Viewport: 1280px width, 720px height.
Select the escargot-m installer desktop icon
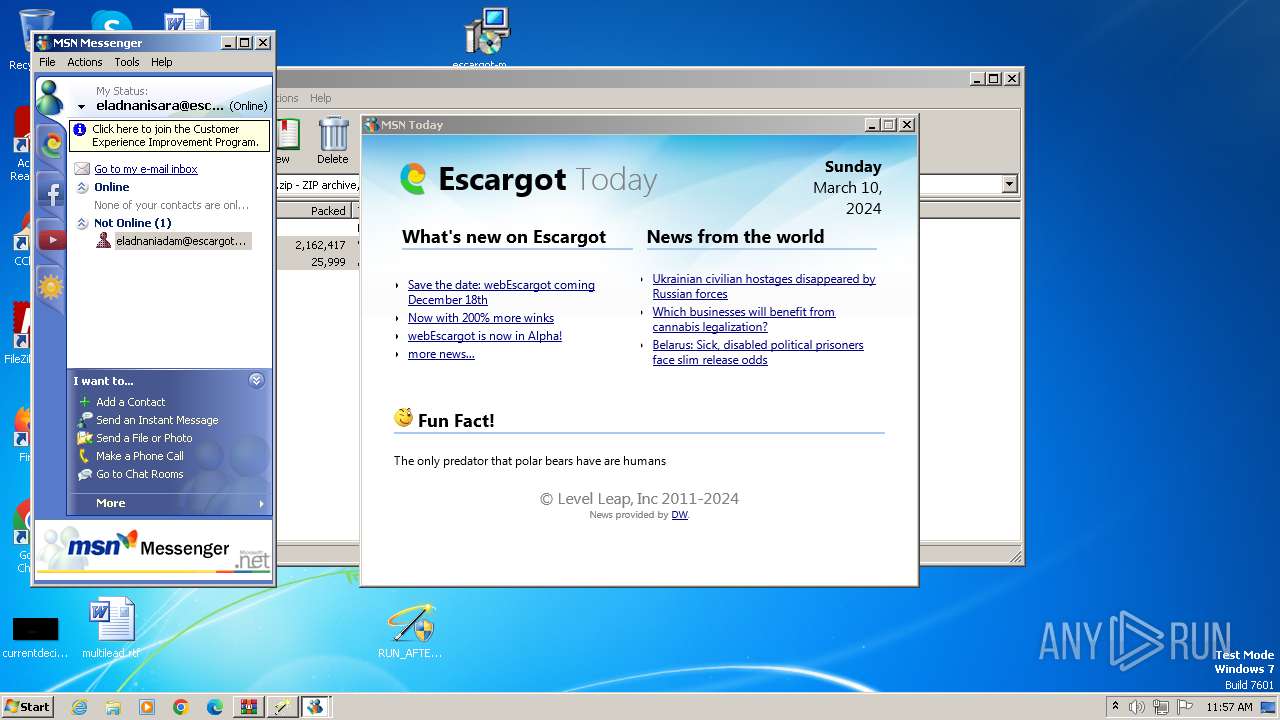[487, 38]
